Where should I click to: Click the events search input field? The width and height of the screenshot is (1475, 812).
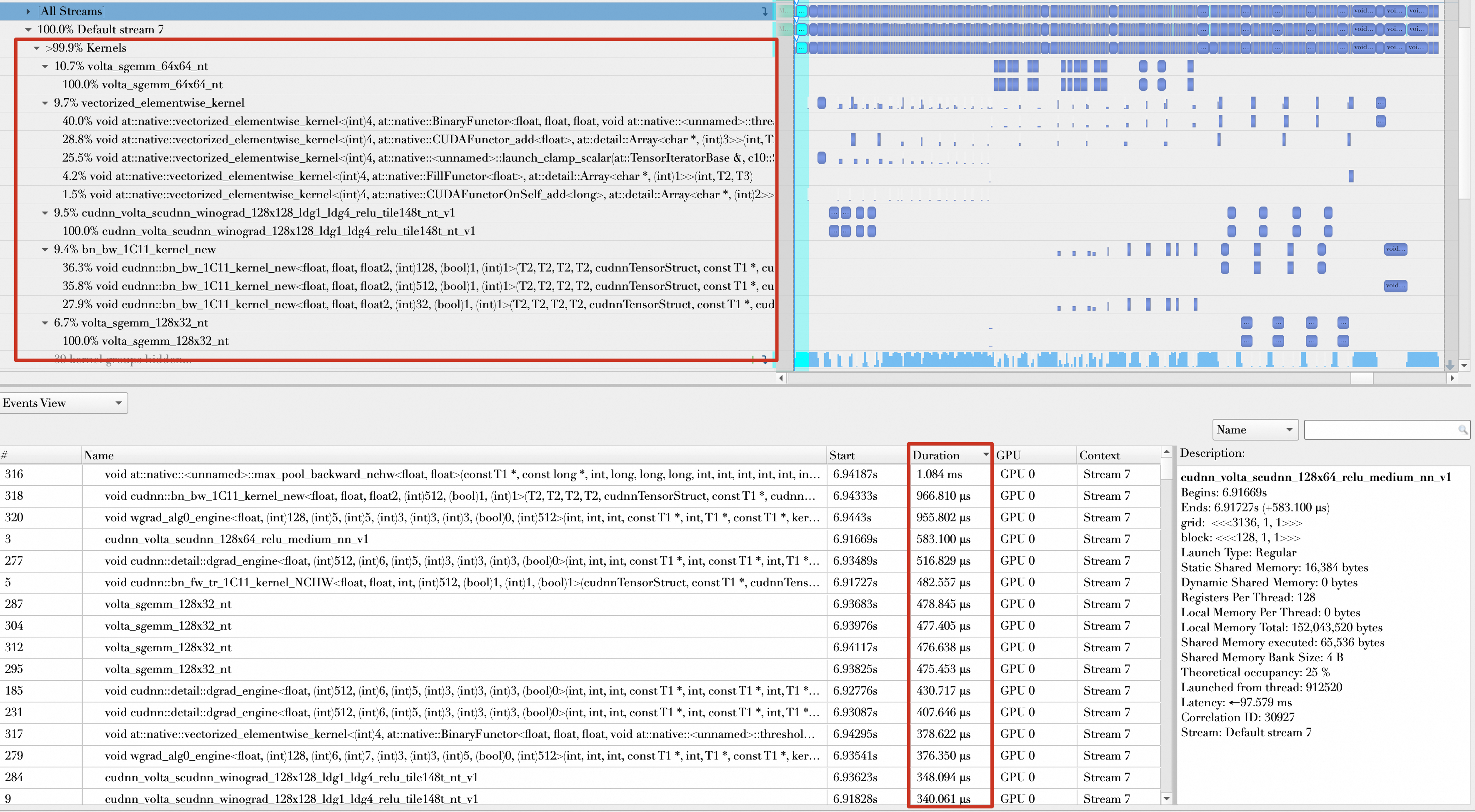point(1380,430)
